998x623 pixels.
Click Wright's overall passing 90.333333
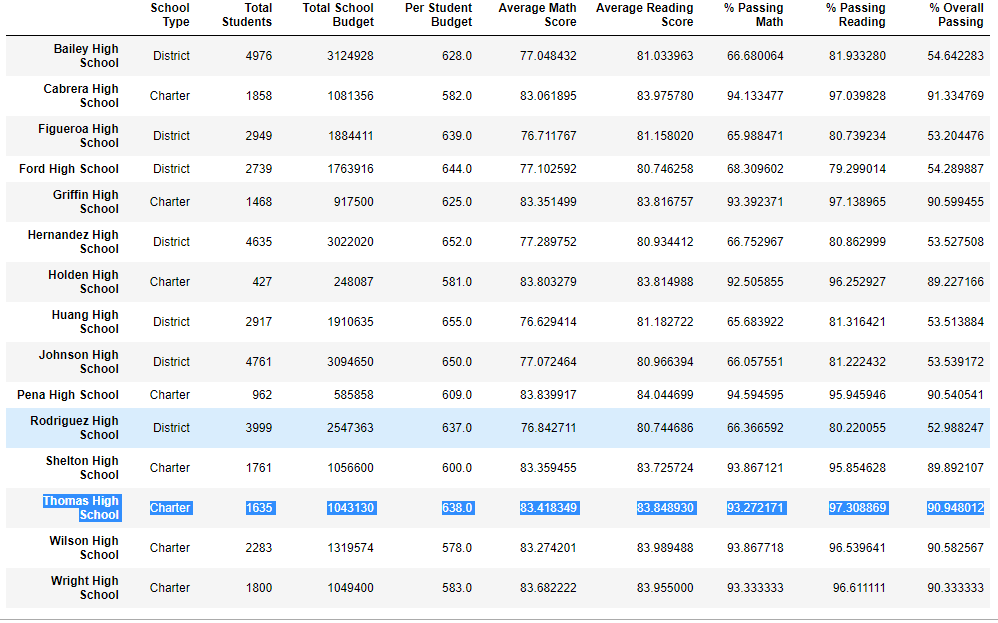[x=956, y=588]
